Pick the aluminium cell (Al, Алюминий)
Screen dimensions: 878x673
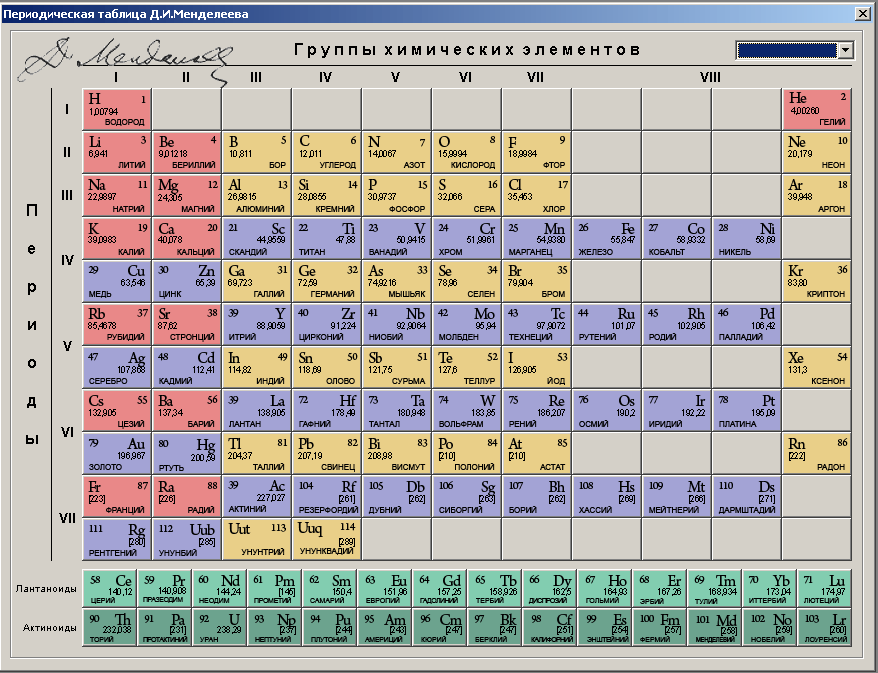click(x=257, y=195)
